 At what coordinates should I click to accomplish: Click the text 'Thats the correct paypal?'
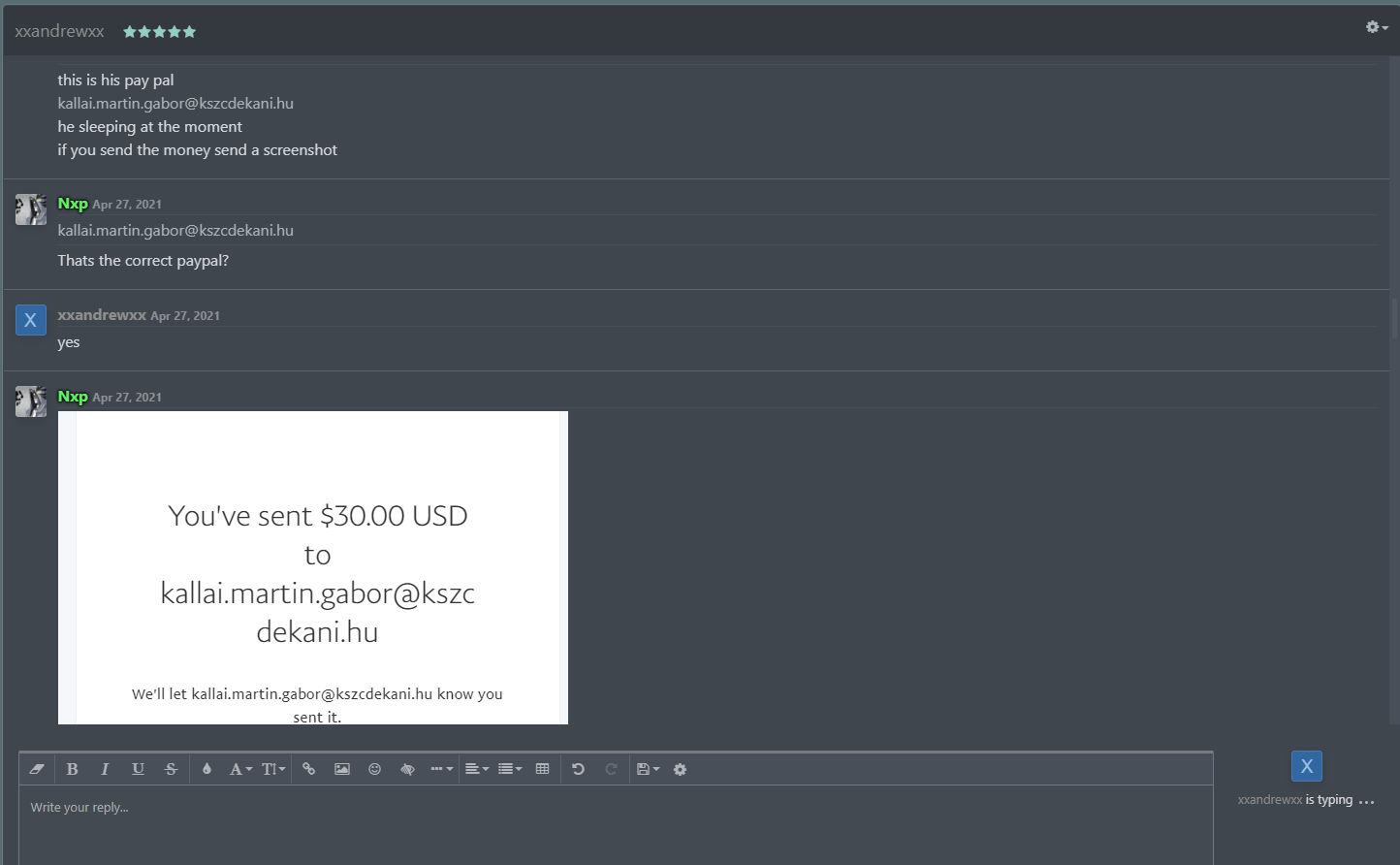point(143,260)
